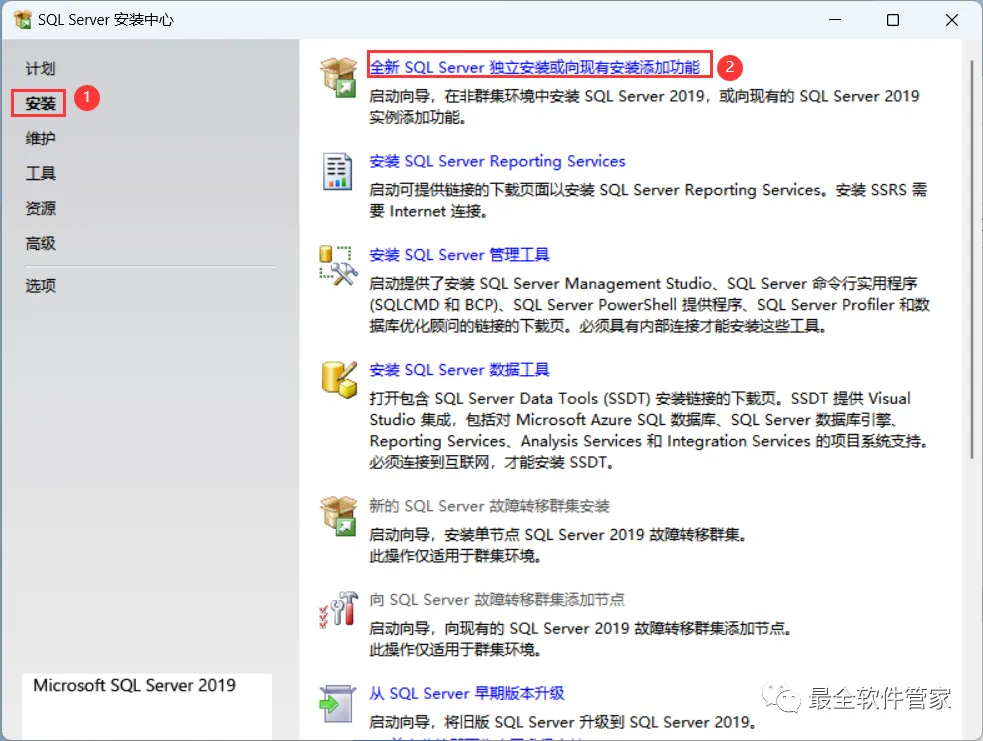
Task: Click the Microsoft SQL Server 2019 label
Action: coord(135,685)
